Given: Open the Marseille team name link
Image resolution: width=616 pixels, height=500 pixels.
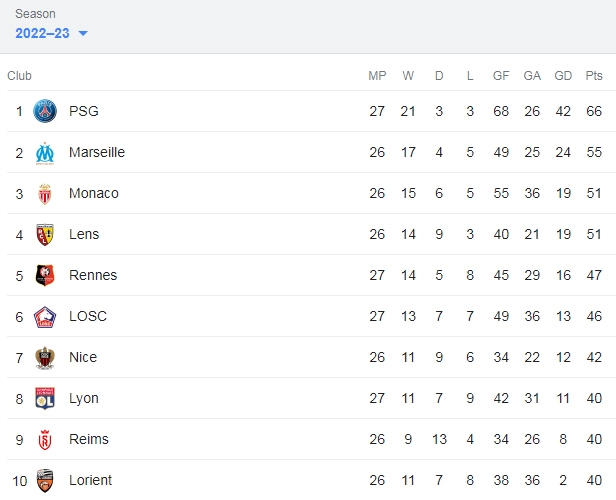Looking at the screenshot, I should 97,152.
